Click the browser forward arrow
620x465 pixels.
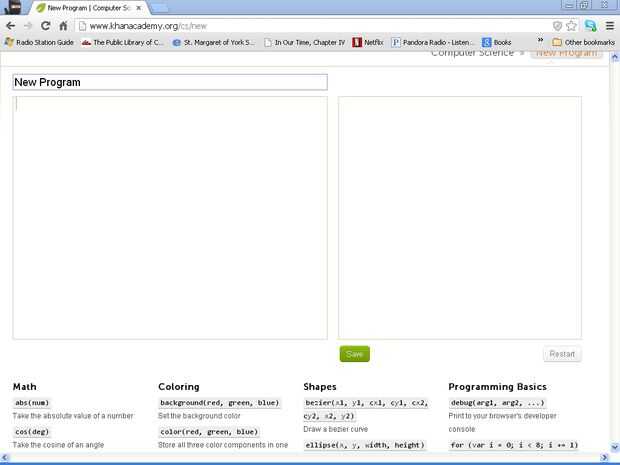(x=28, y=26)
